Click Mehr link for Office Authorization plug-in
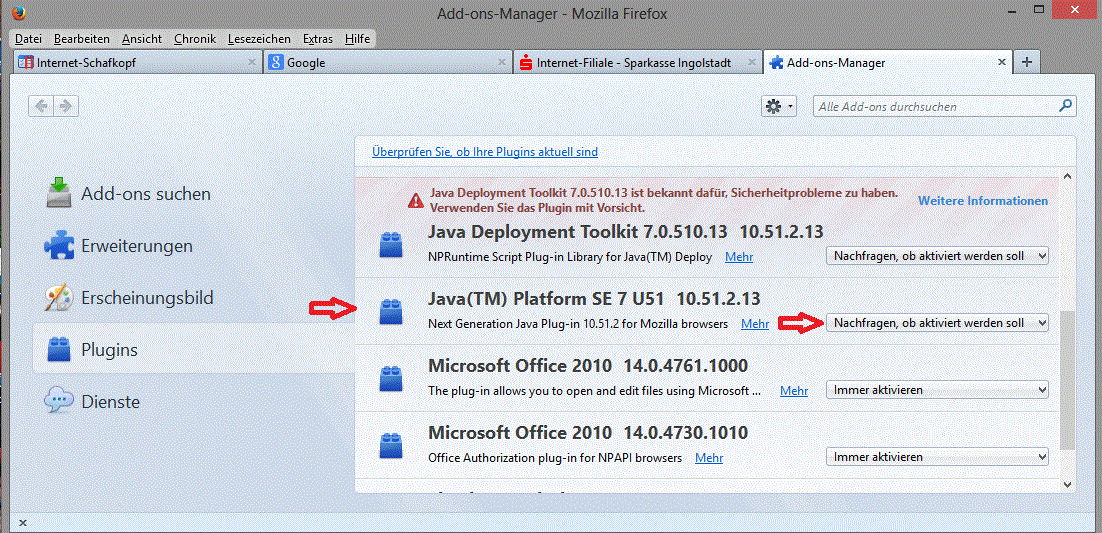This screenshot has height=533, width=1102. (709, 458)
